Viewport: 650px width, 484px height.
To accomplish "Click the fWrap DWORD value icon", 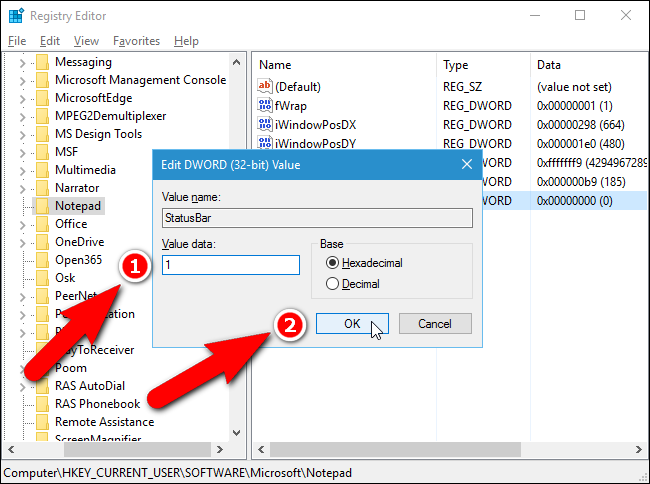I will [264, 105].
